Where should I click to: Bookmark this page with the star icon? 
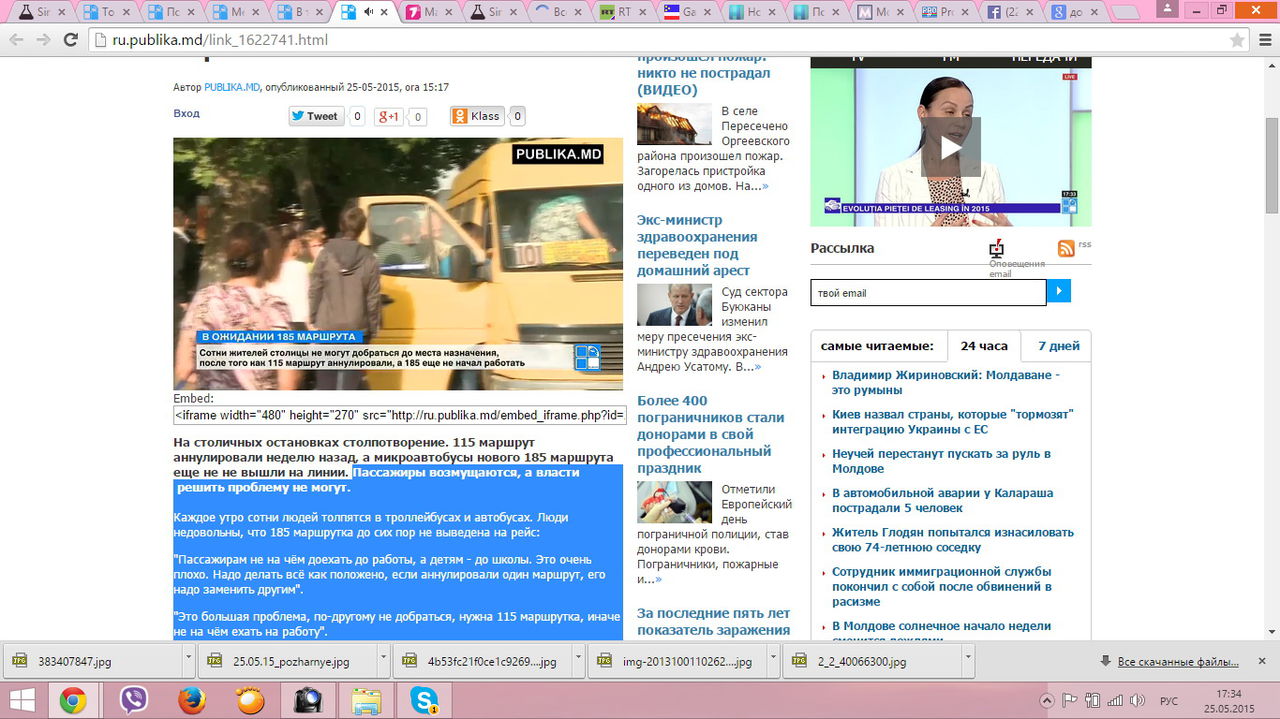[1237, 40]
